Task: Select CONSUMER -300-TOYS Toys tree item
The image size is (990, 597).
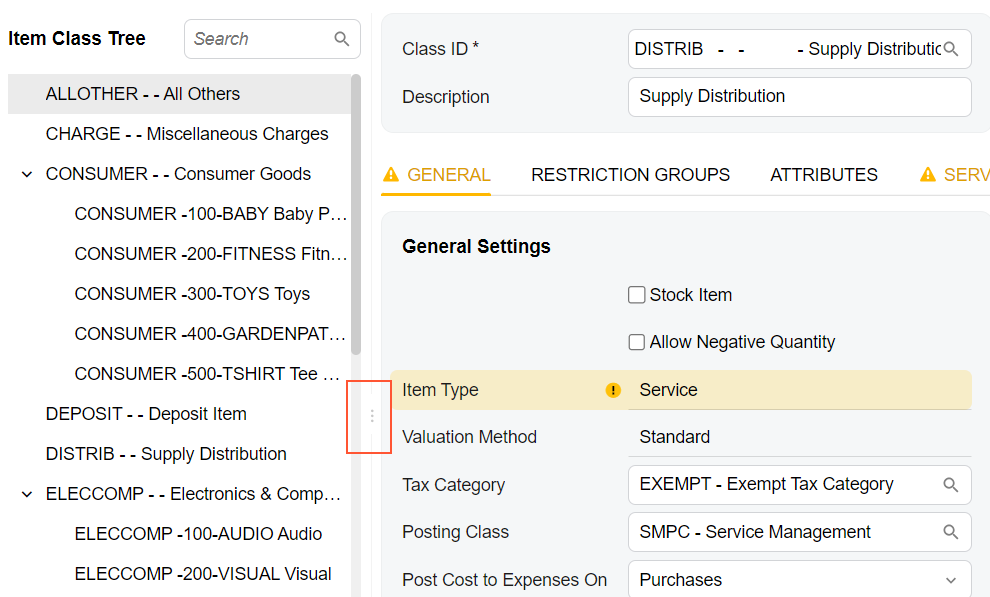Action: 192,294
